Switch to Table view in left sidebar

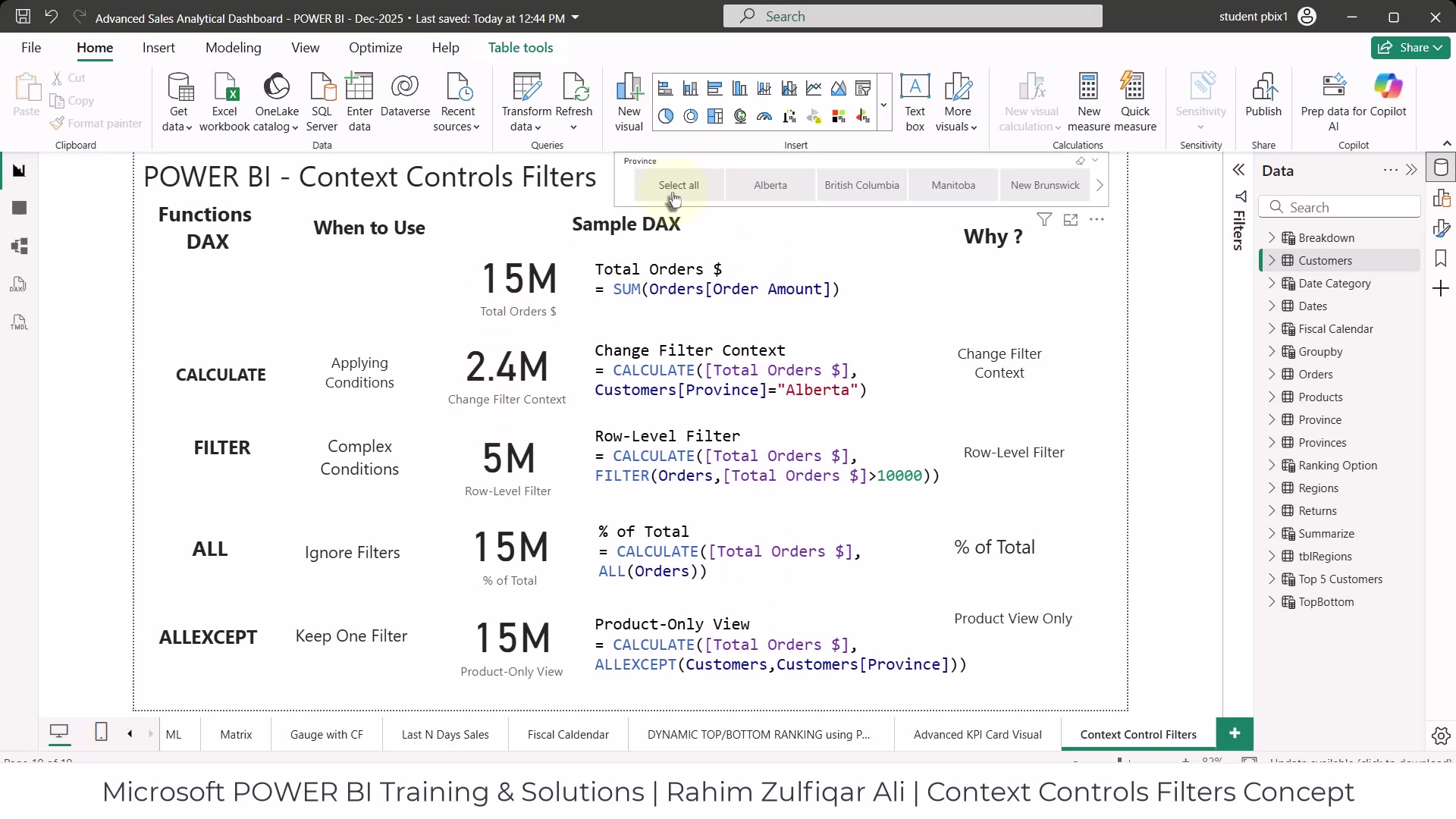(20, 208)
